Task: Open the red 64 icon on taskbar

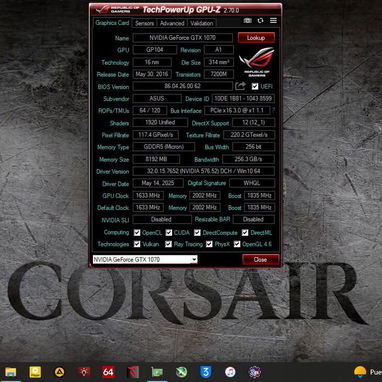Action: pos(108,372)
